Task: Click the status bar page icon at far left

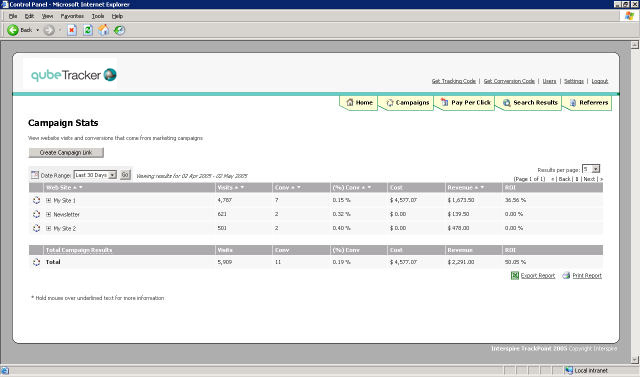Action: pos(5,370)
